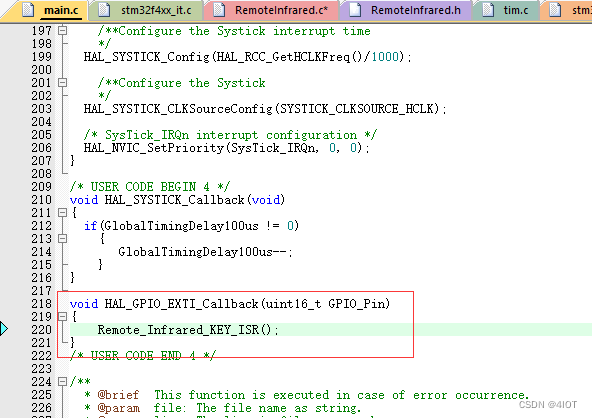Click GlobalTimingDelay100us-- statement on line 214
This screenshot has width=592, height=418.
point(205,252)
